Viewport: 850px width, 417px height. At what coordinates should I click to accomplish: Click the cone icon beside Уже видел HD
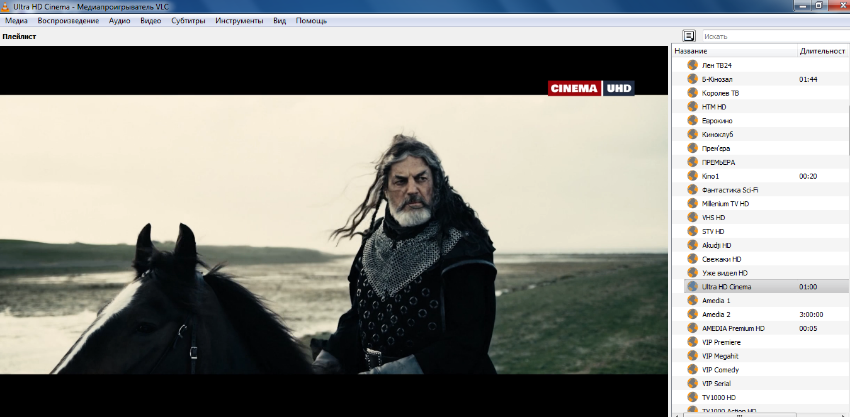coord(692,273)
